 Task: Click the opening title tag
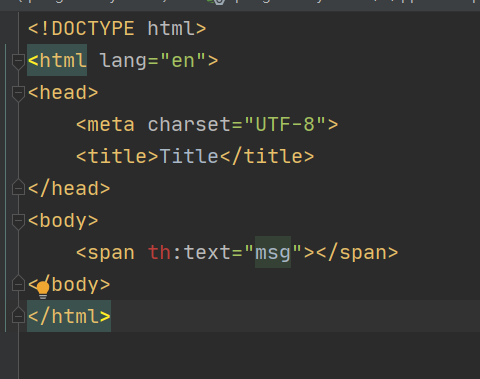(117, 157)
